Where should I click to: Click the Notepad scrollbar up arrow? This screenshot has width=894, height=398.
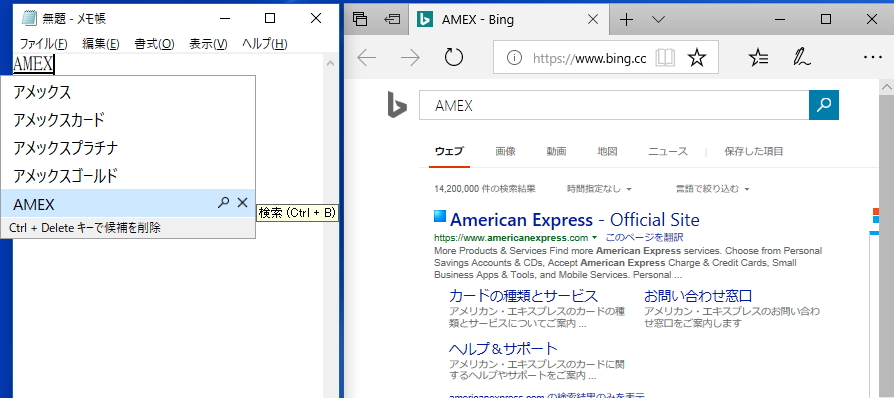(330, 63)
